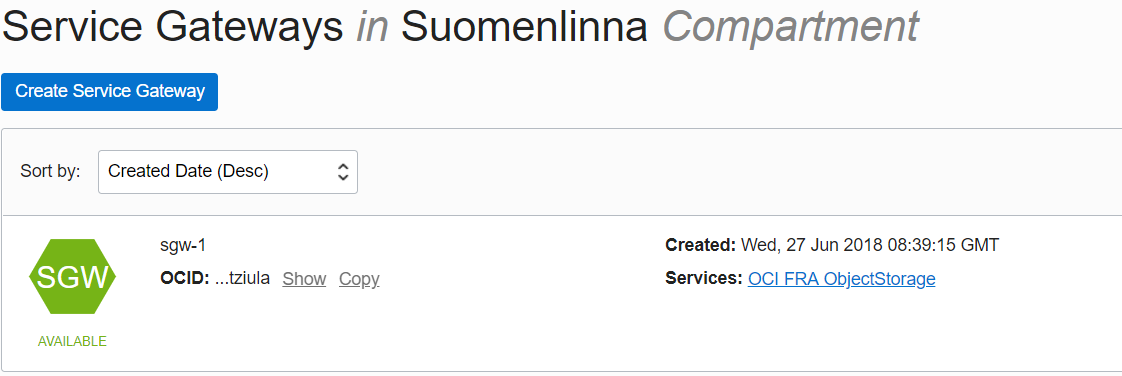Click empty space in the sgw-1 row
Image resolution: width=1122 pixels, height=376 pixels.
(x=501, y=329)
